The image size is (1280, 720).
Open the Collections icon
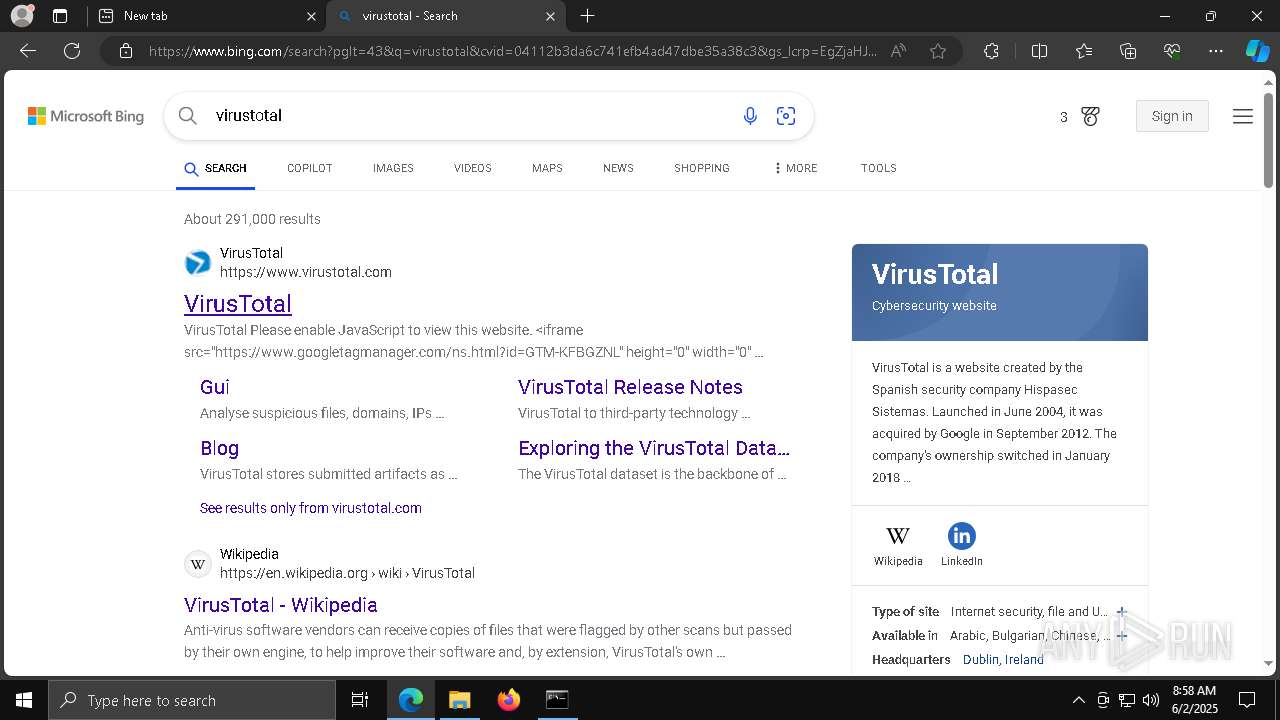coord(1128,51)
